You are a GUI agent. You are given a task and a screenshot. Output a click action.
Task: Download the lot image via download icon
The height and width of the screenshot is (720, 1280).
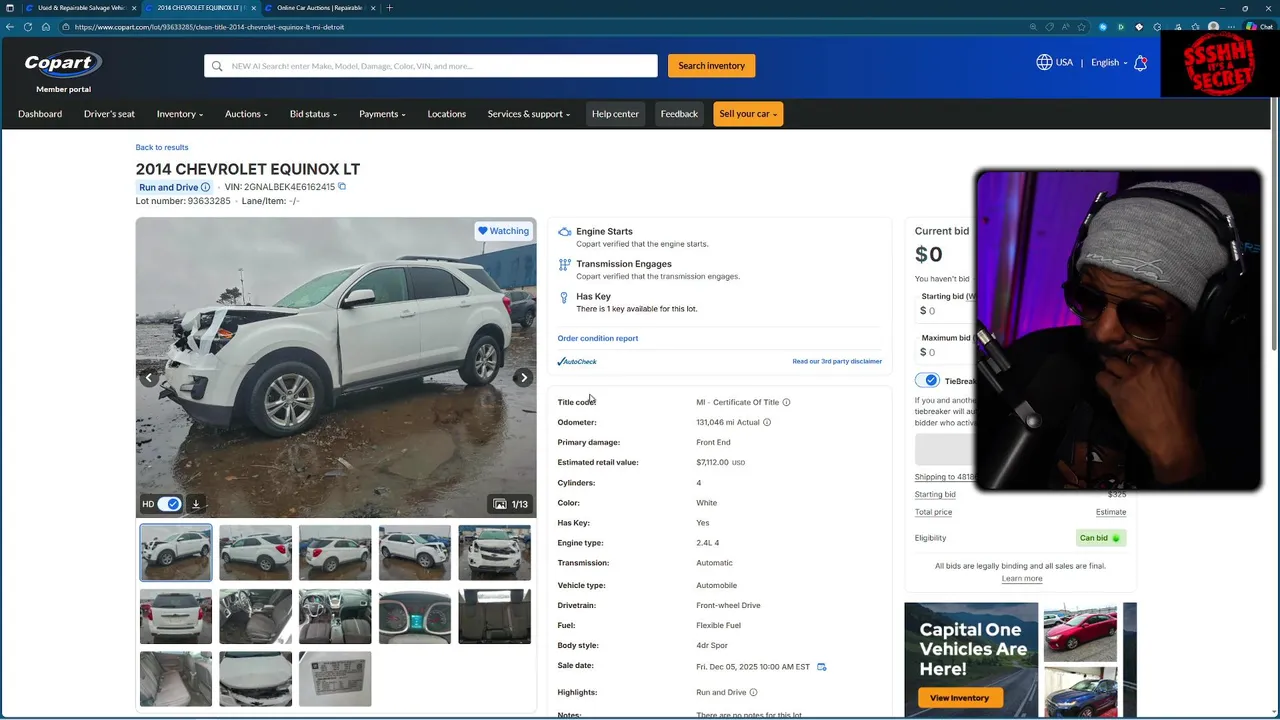pos(196,504)
